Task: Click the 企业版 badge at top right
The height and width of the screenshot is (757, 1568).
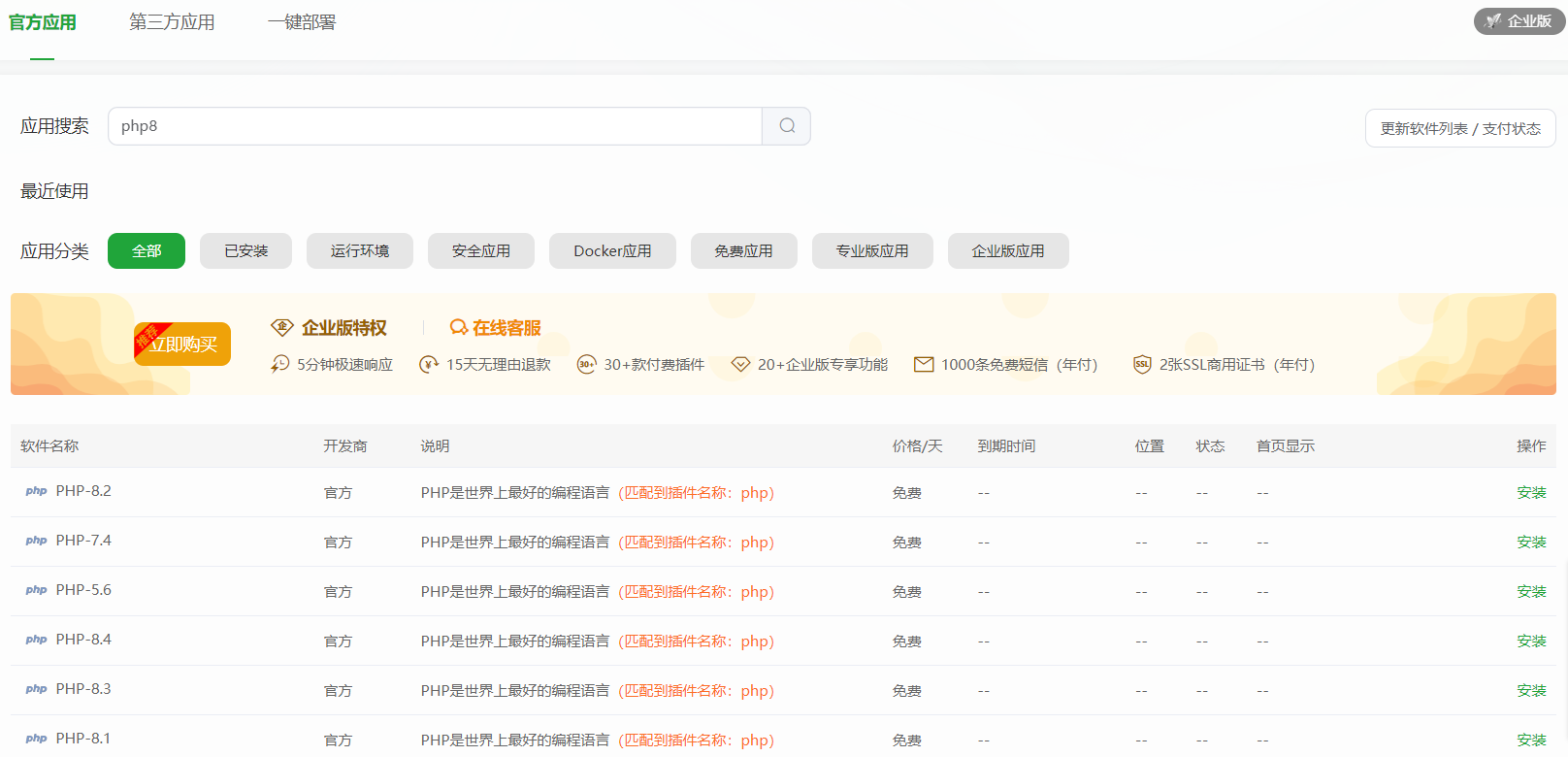Action: tap(1519, 21)
